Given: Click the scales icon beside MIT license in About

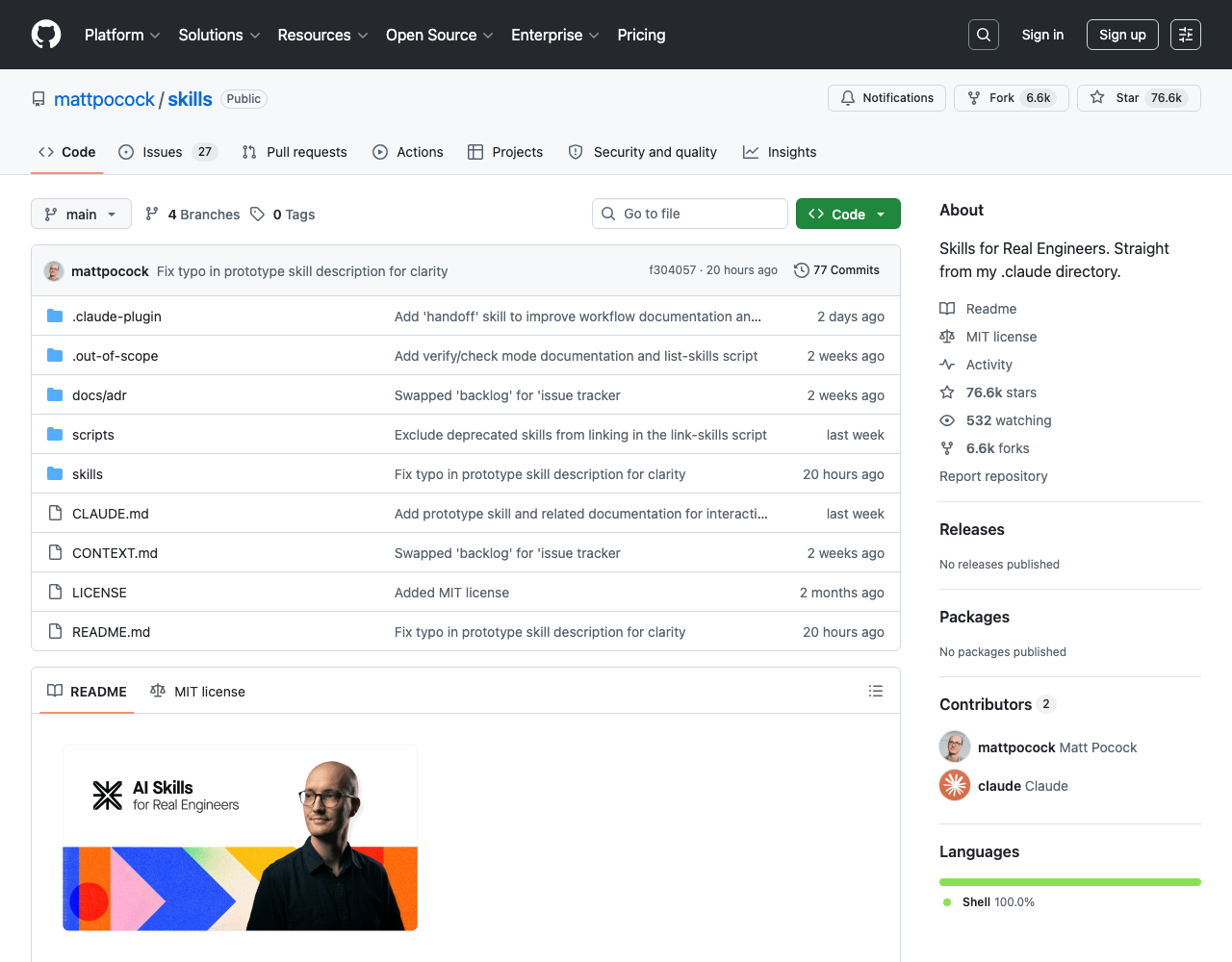Looking at the screenshot, I should click(947, 337).
